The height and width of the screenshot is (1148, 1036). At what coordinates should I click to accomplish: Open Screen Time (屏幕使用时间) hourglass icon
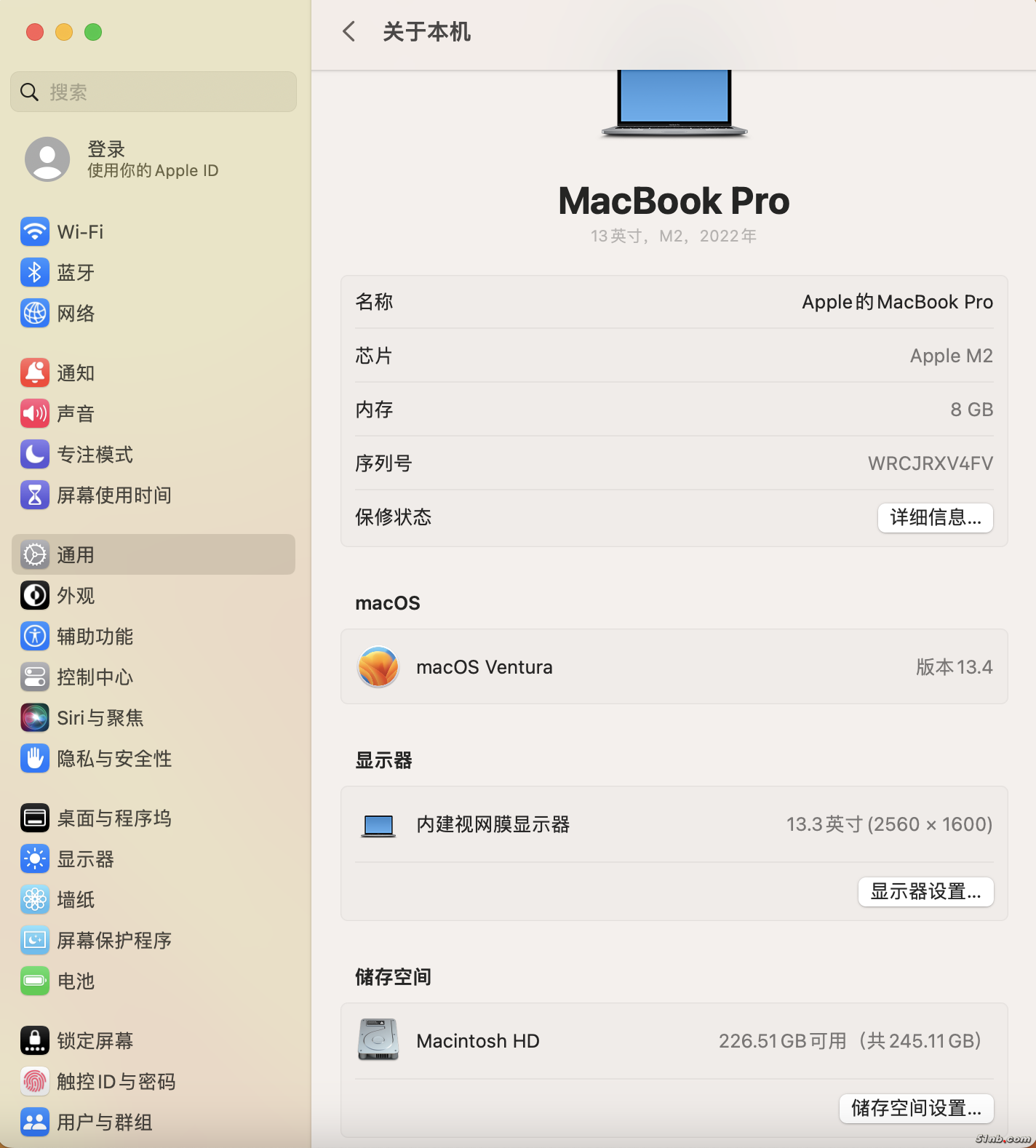35,495
